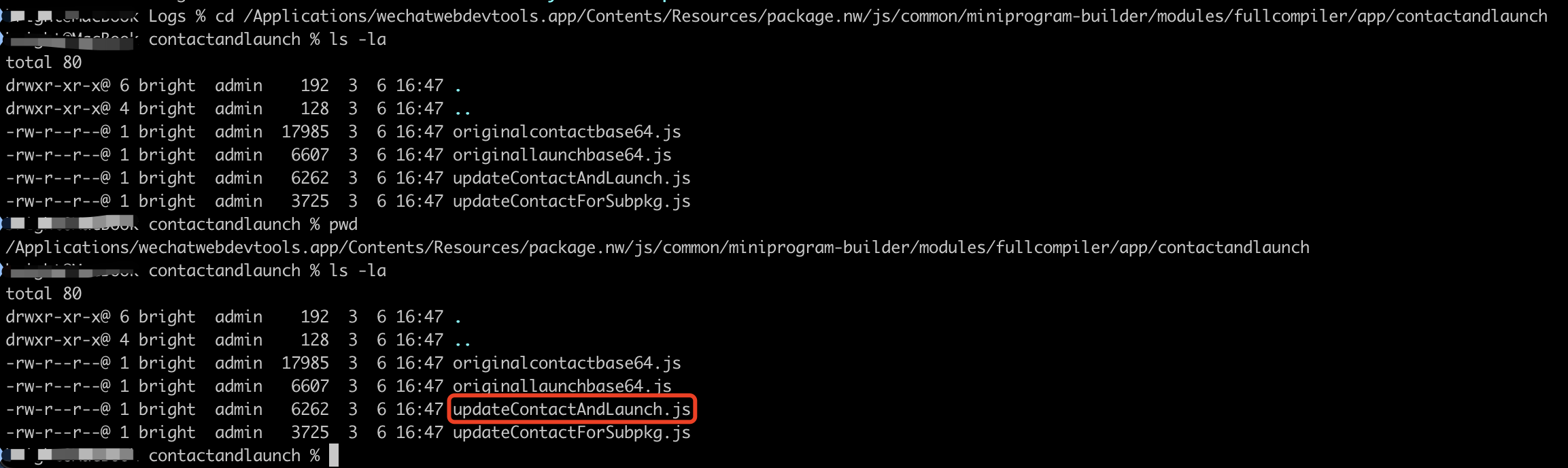The width and height of the screenshot is (1568, 468).
Task: Click the terminal cursor at the last prompt
Action: click(333, 456)
